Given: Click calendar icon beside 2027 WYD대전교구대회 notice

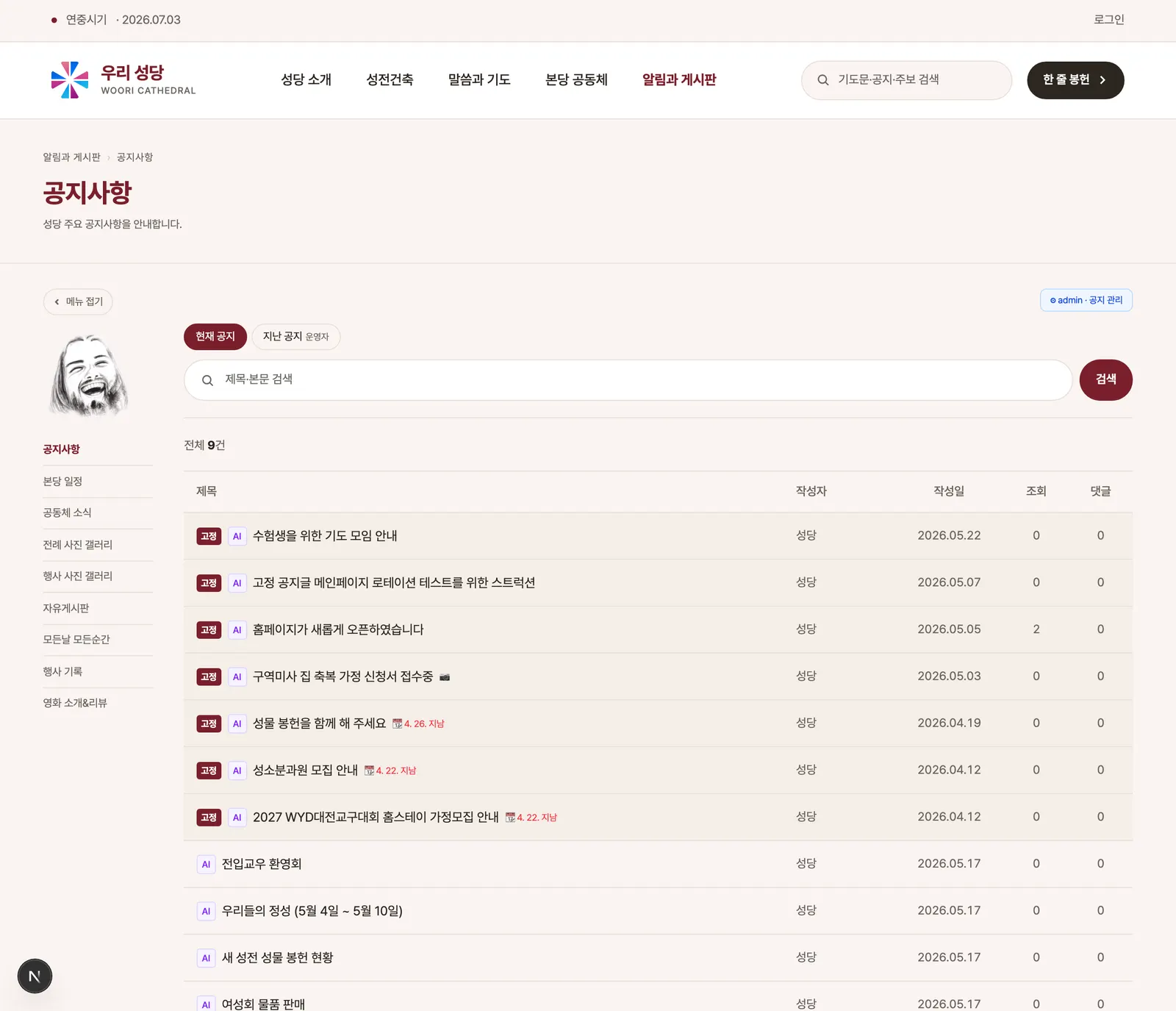Looking at the screenshot, I should tap(510, 818).
